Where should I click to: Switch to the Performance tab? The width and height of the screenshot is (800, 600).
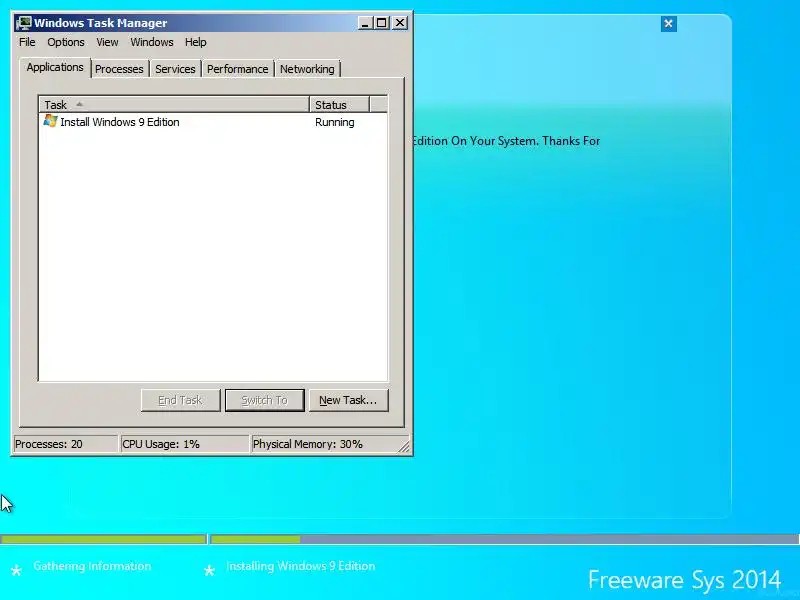point(237,69)
